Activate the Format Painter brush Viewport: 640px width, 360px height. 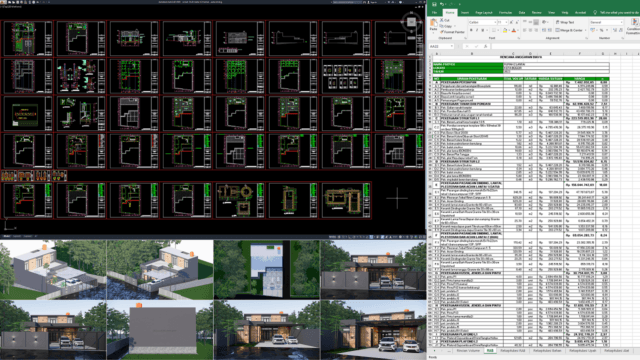click(x=452, y=32)
